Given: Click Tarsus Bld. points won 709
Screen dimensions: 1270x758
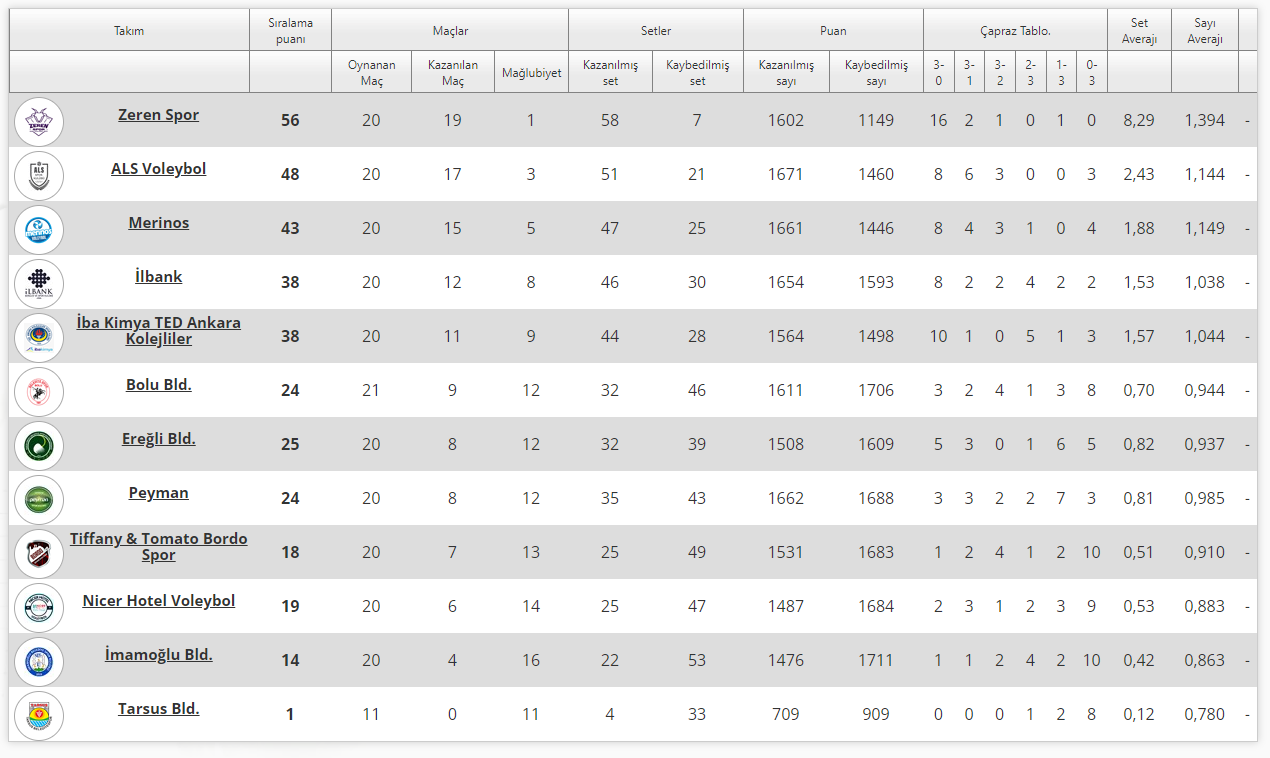Looking at the screenshot, I should click(x=786, y=714).
